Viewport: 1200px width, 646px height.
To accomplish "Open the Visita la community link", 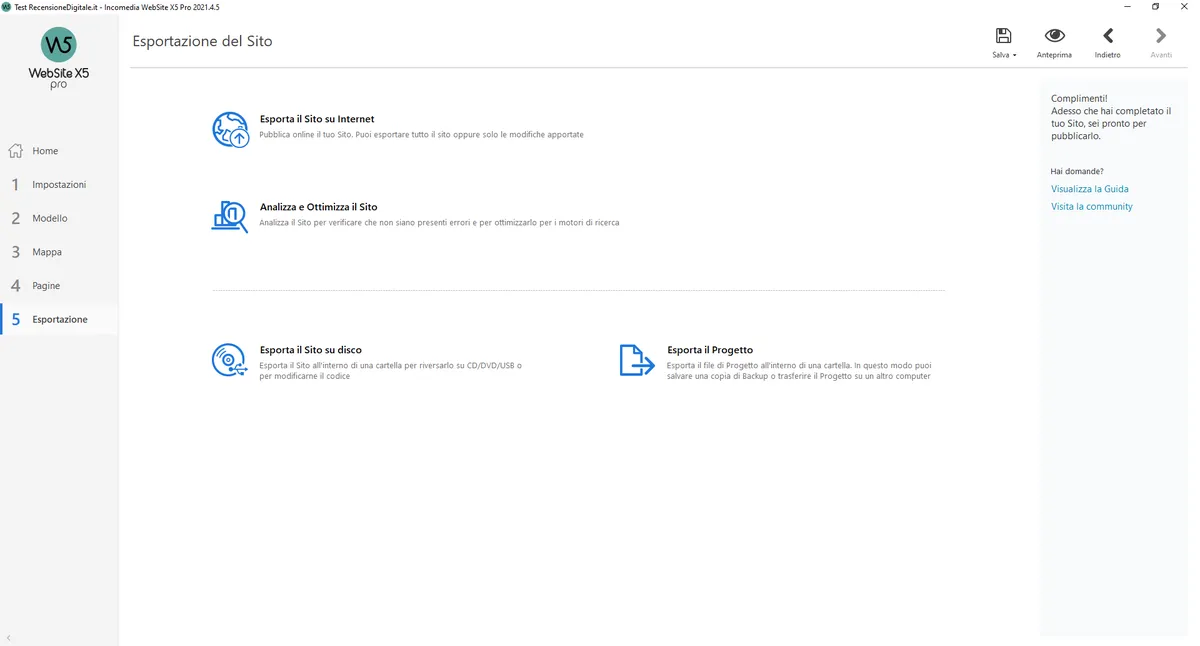I will (x=1092, y=207).
